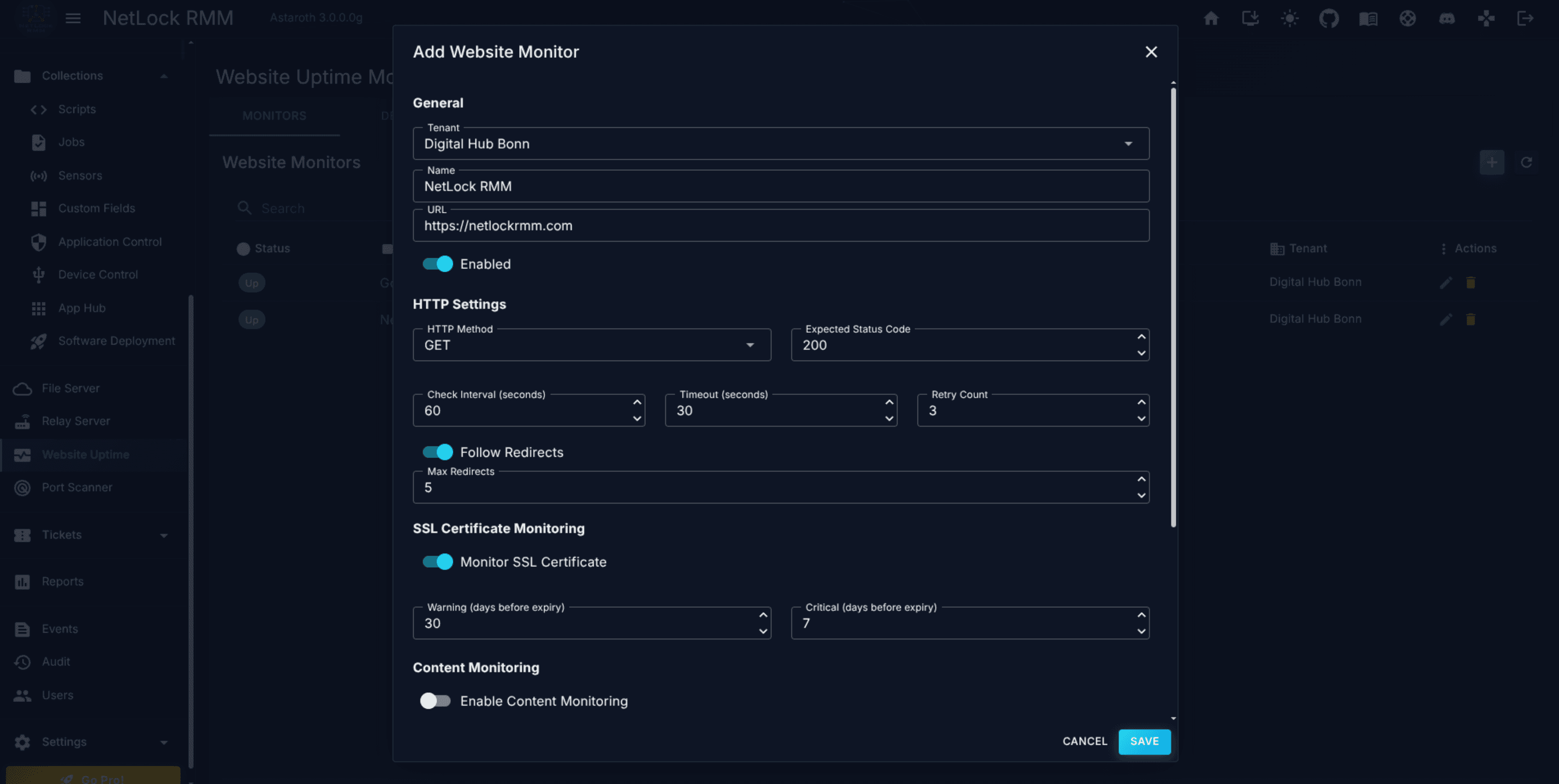
Task: Open App Hub in sidebar
Action: pos(82,308)
